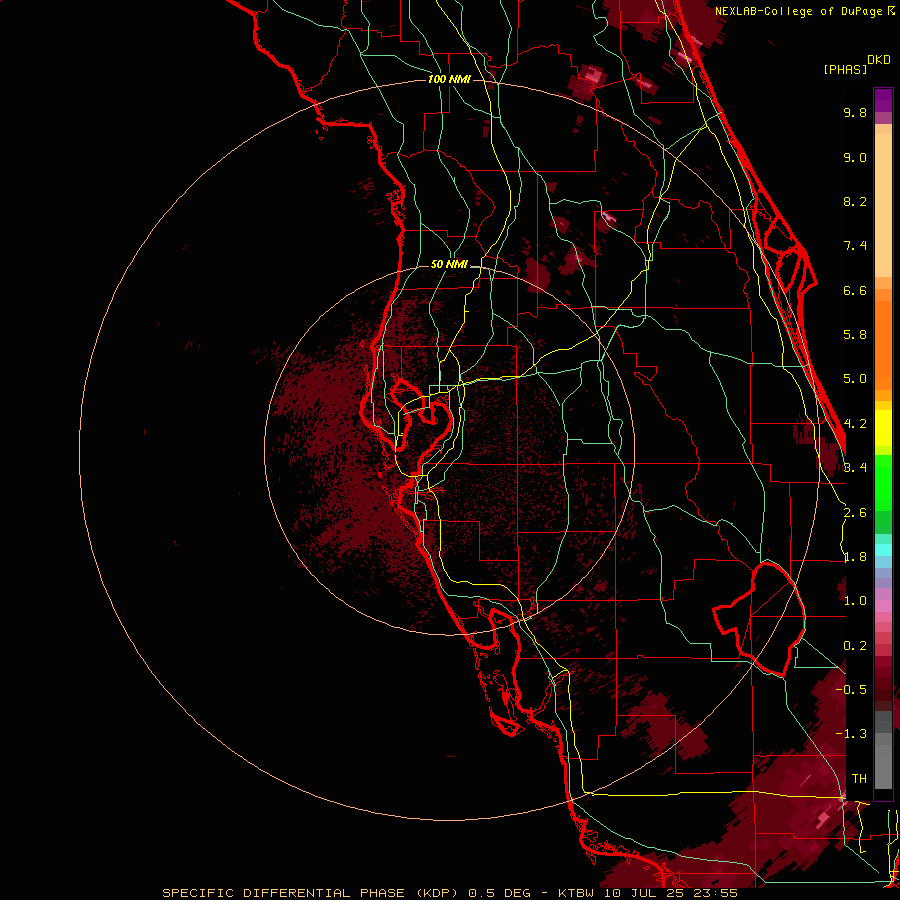
Task: Click the 5.8 colorbar value
Action: point(855,335)
